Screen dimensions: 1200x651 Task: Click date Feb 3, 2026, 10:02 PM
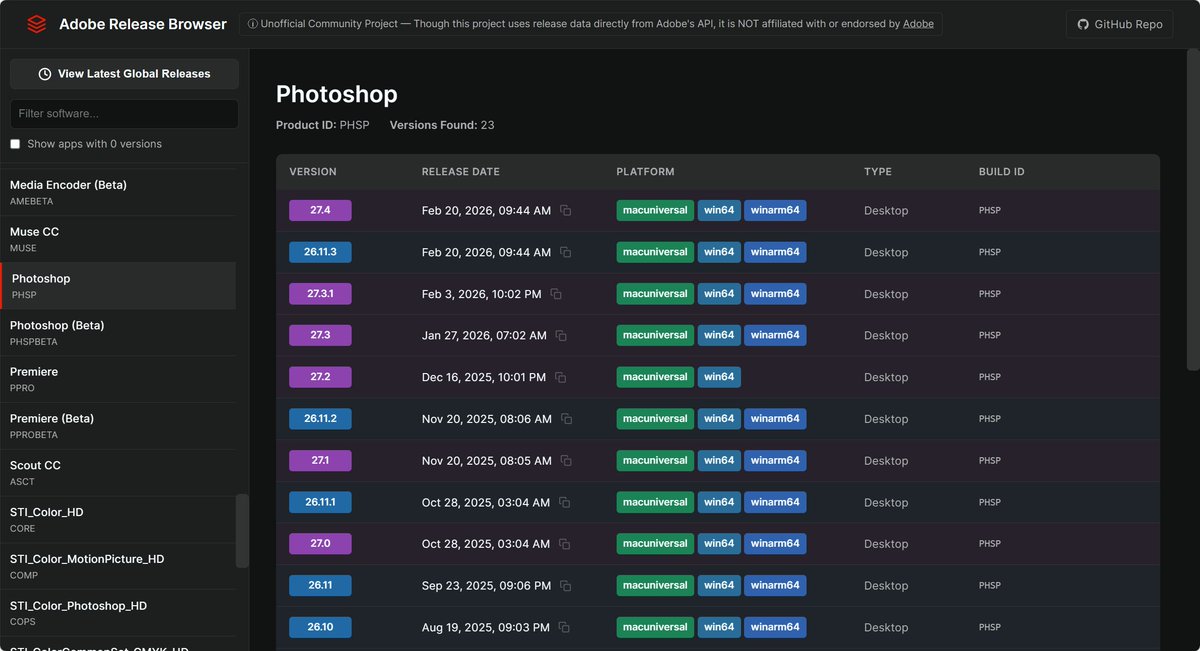pyautogui.click(x=482, y=294)
